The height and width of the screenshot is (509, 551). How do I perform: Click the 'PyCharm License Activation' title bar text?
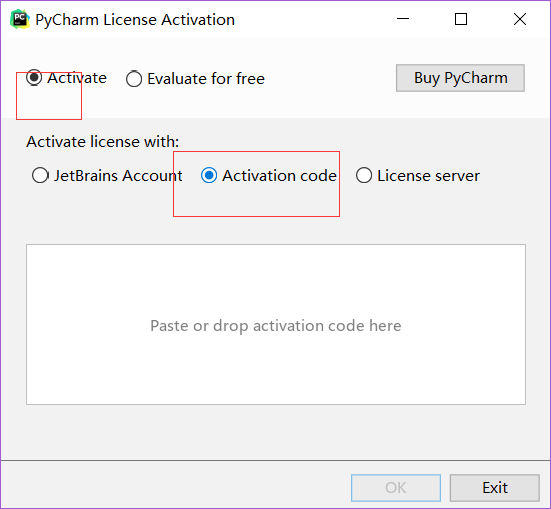tap(135, 20)
